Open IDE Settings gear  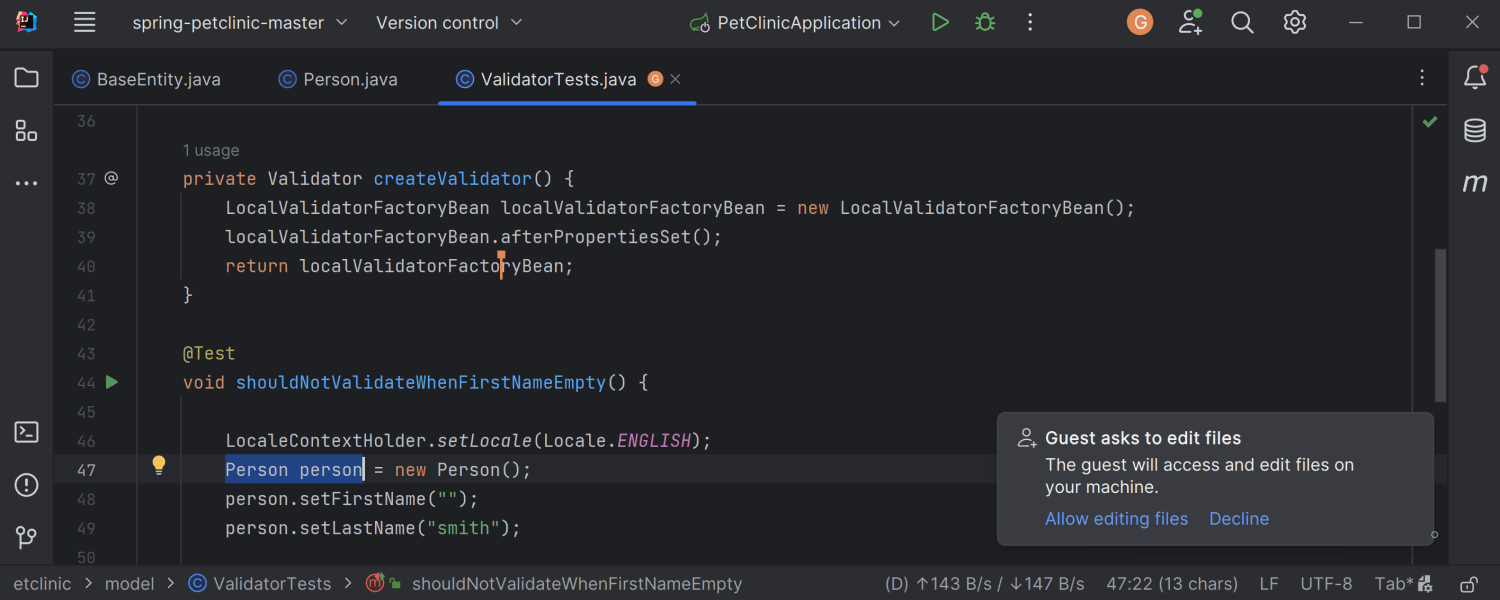pos(1294,22)
